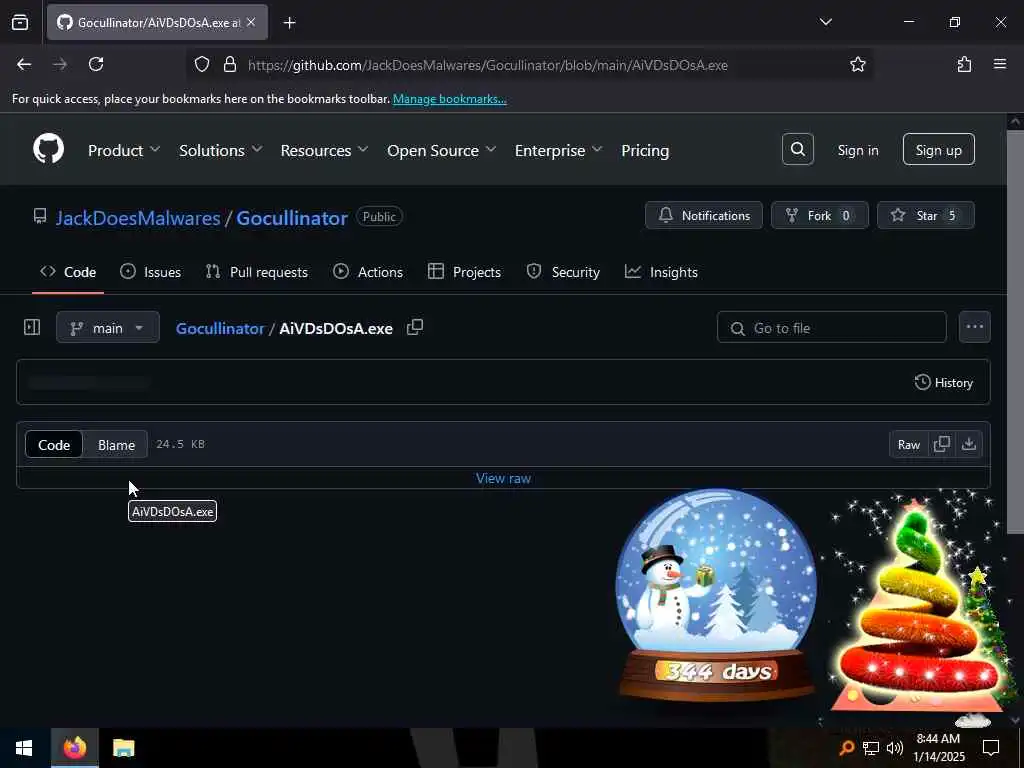Image resolution: width=1024 pixels, height=768 pixels.
Task: Open the Actions tab
Action: tap(368, 272)
